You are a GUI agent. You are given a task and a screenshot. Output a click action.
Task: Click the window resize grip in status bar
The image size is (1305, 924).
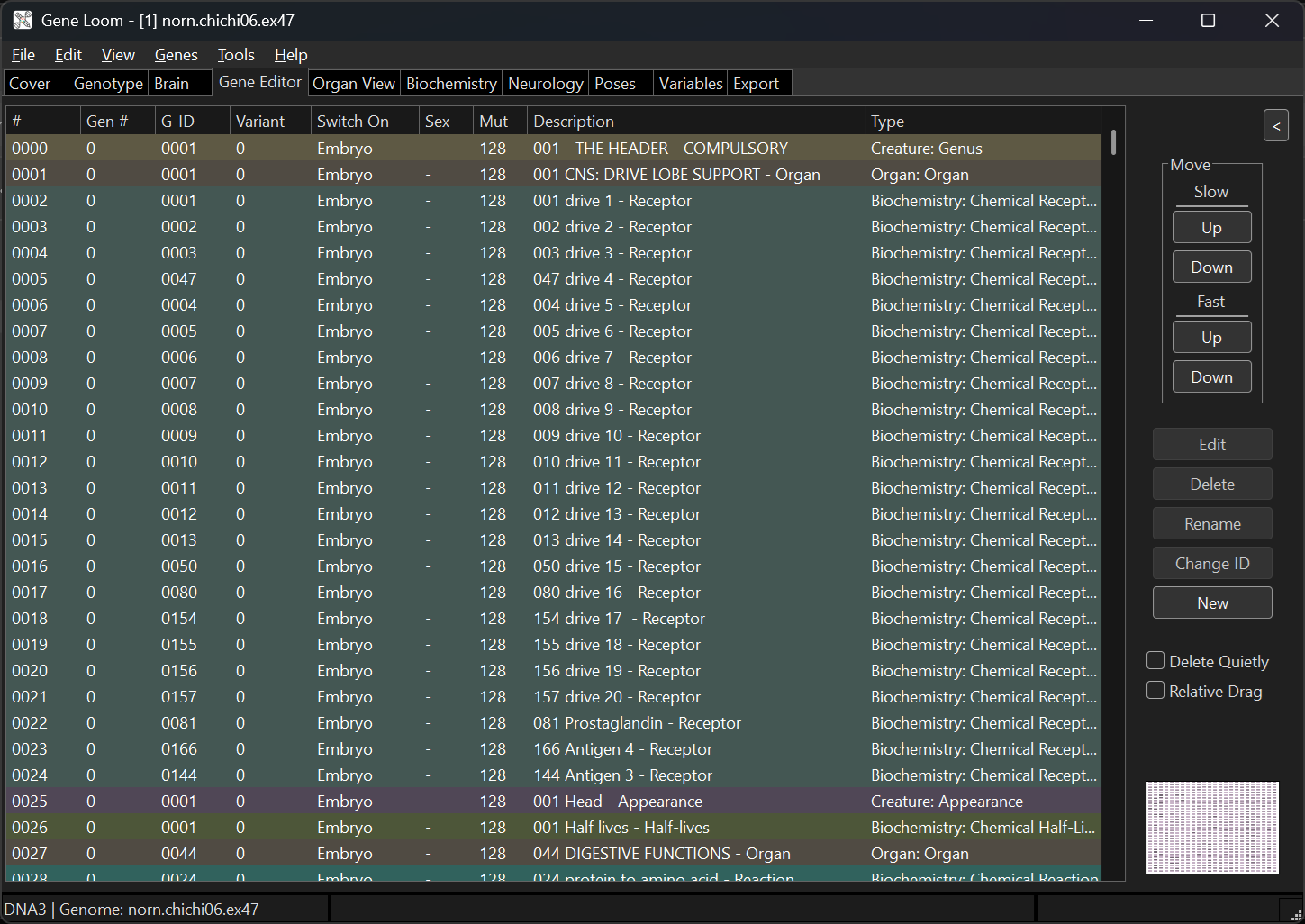[x=1295, y=914]
